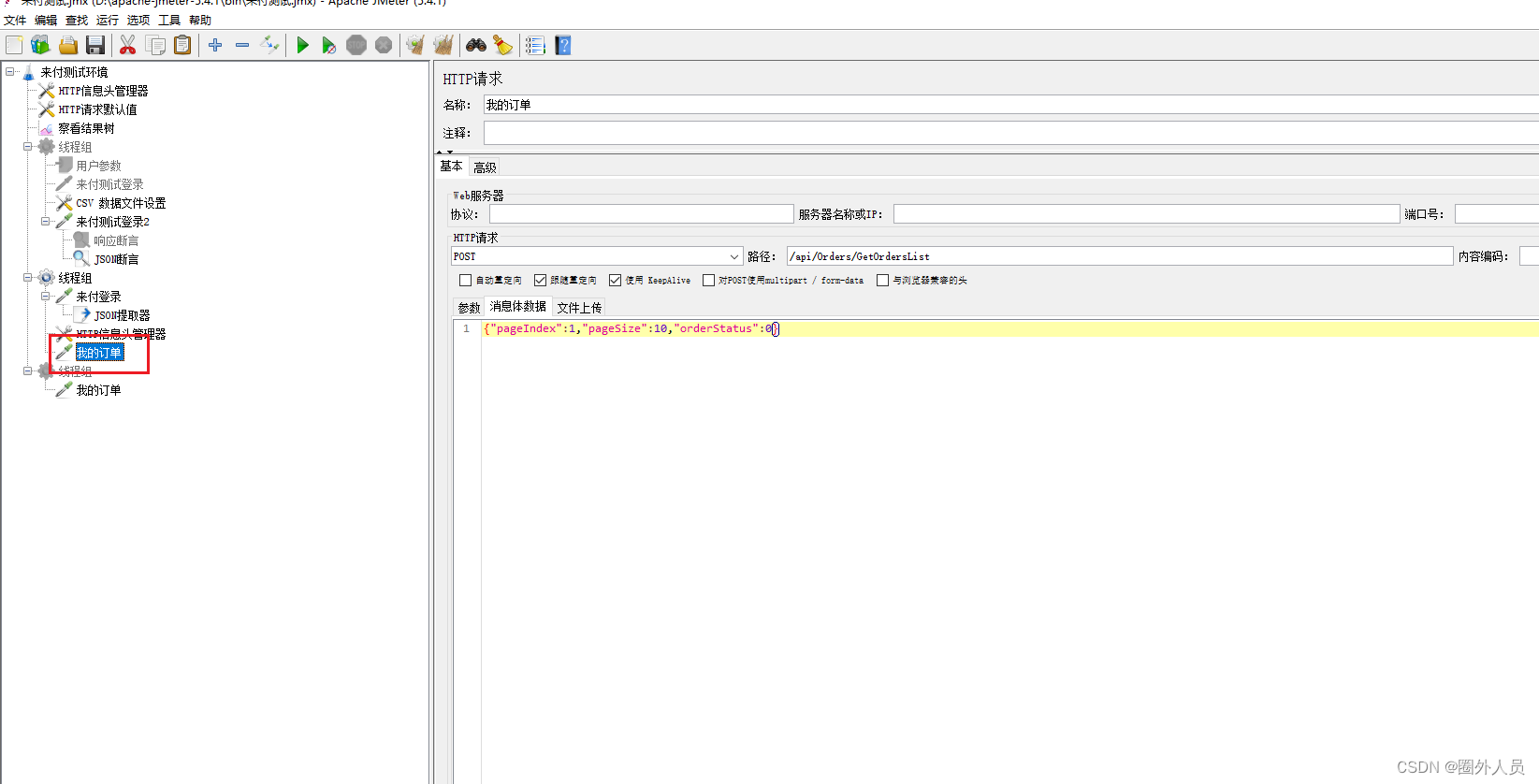
Task: Start the test with green play icon
Action: [x=302, y=45]
